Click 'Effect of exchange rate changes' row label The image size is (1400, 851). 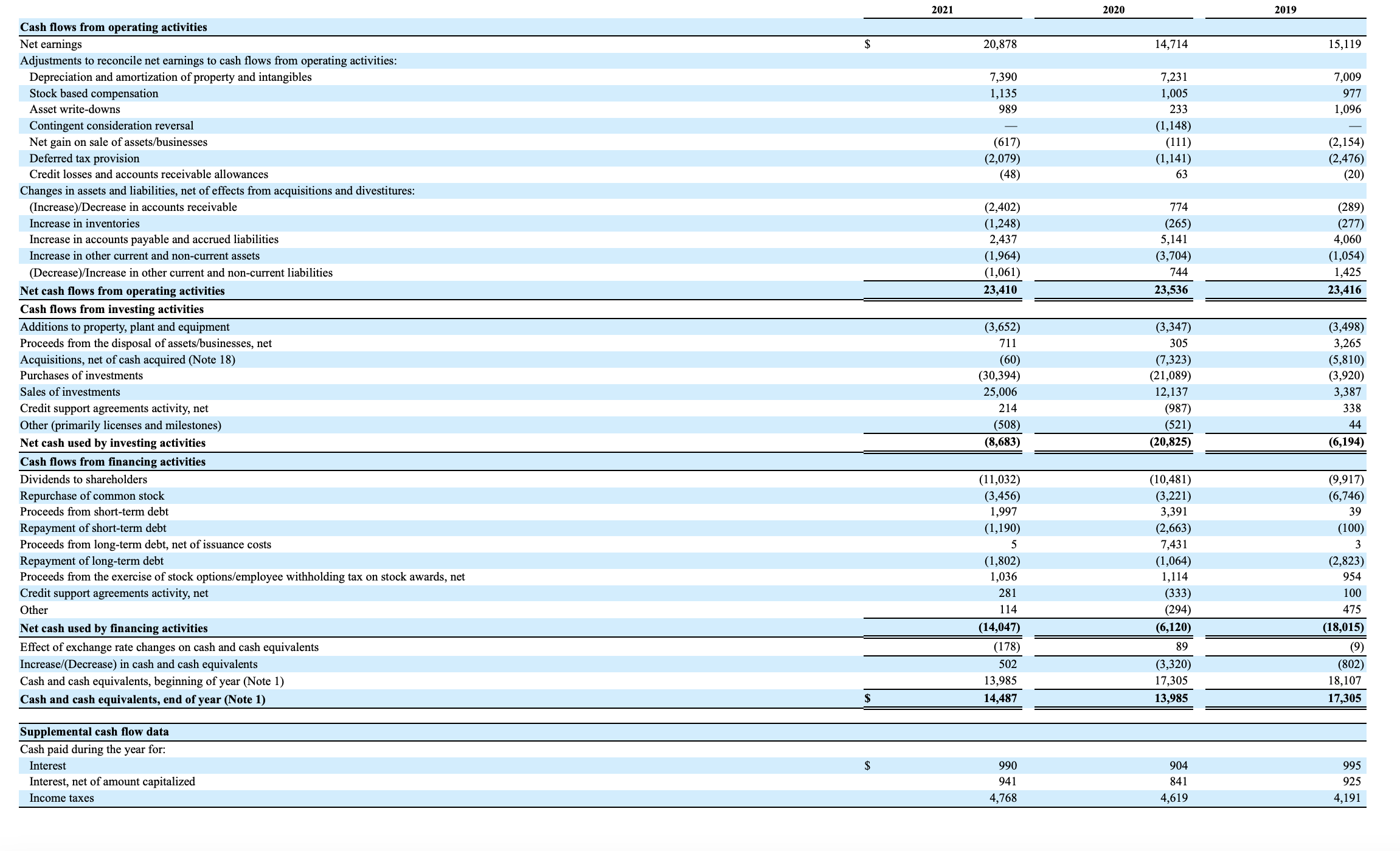coord(169,647)
